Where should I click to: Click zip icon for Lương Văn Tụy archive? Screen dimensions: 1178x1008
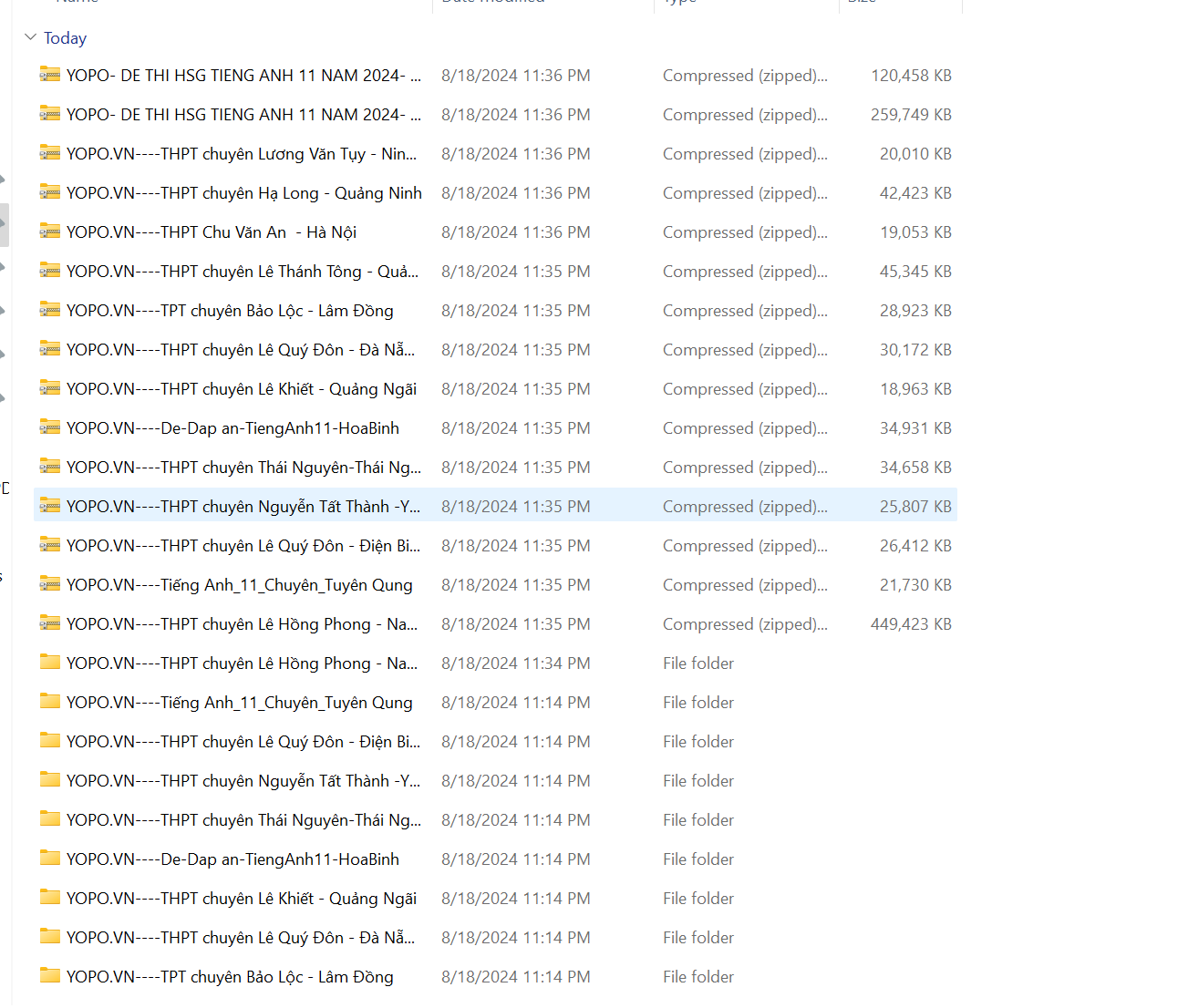coord(50,153)
